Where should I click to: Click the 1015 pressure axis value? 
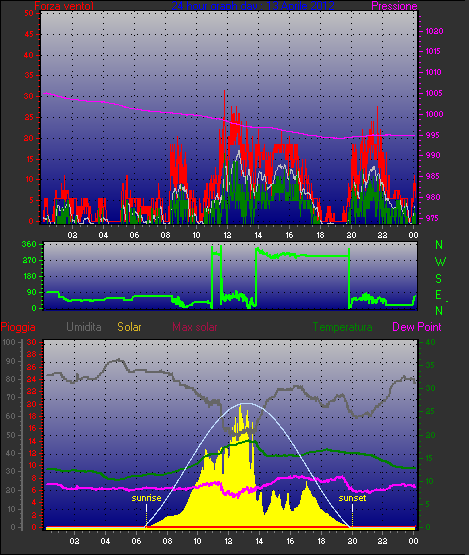[x=433, y=51]
